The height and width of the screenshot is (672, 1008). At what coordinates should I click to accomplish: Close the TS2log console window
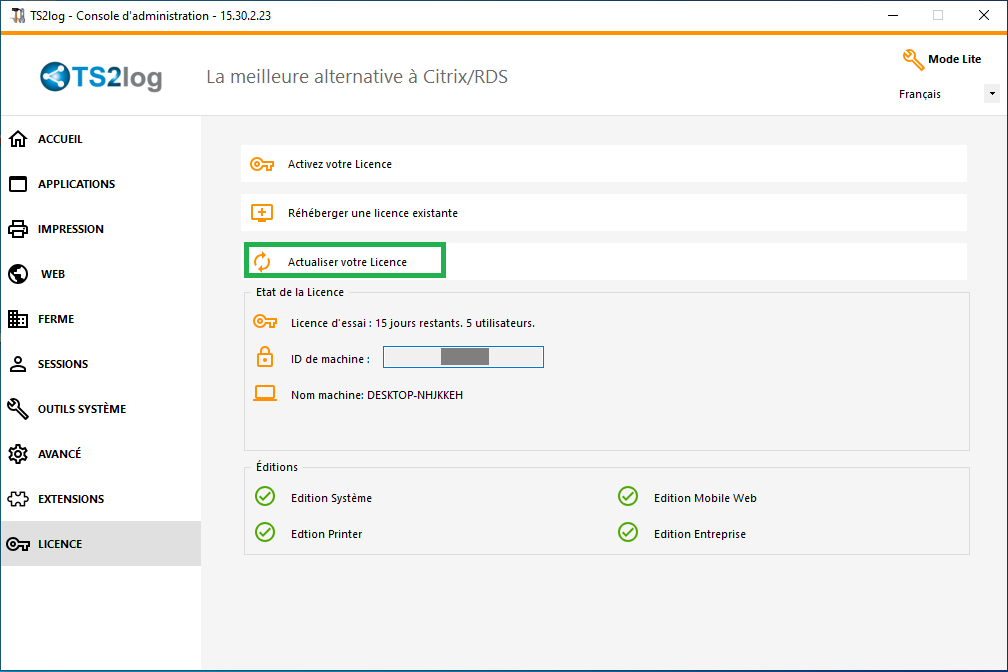(x=984, y=15)
